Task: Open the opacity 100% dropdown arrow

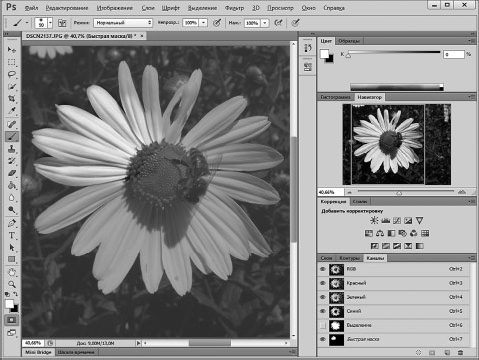Action: pyautogui.click(x=203, y=23)
